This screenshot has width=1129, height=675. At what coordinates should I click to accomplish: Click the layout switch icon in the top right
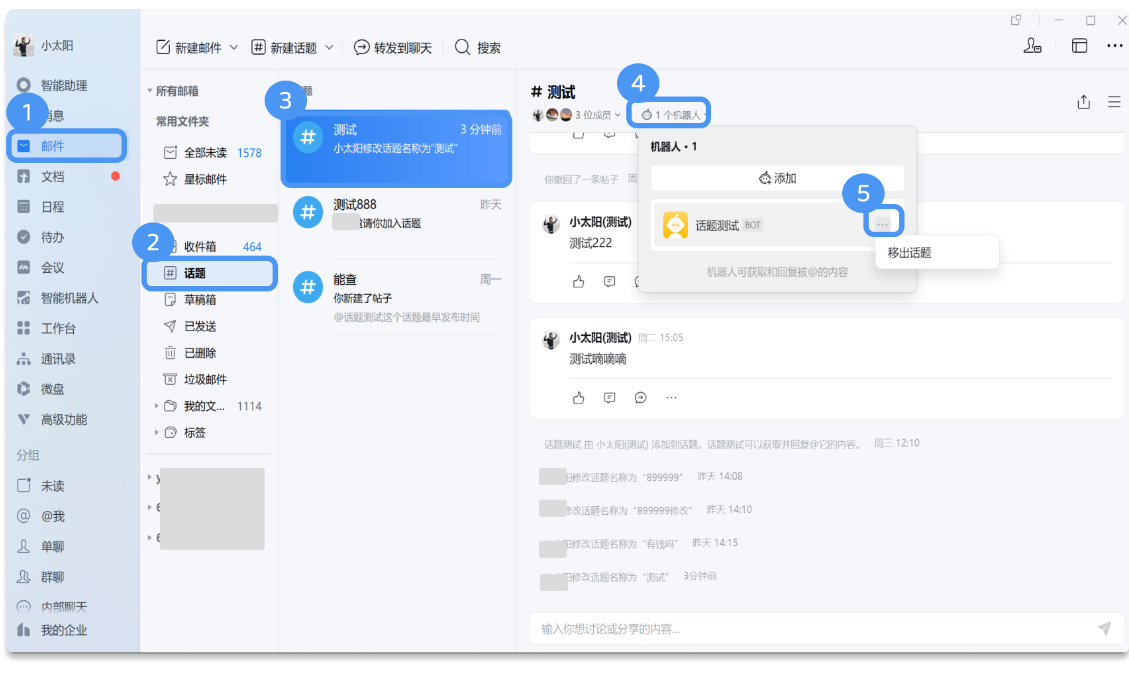(1079, 46)
